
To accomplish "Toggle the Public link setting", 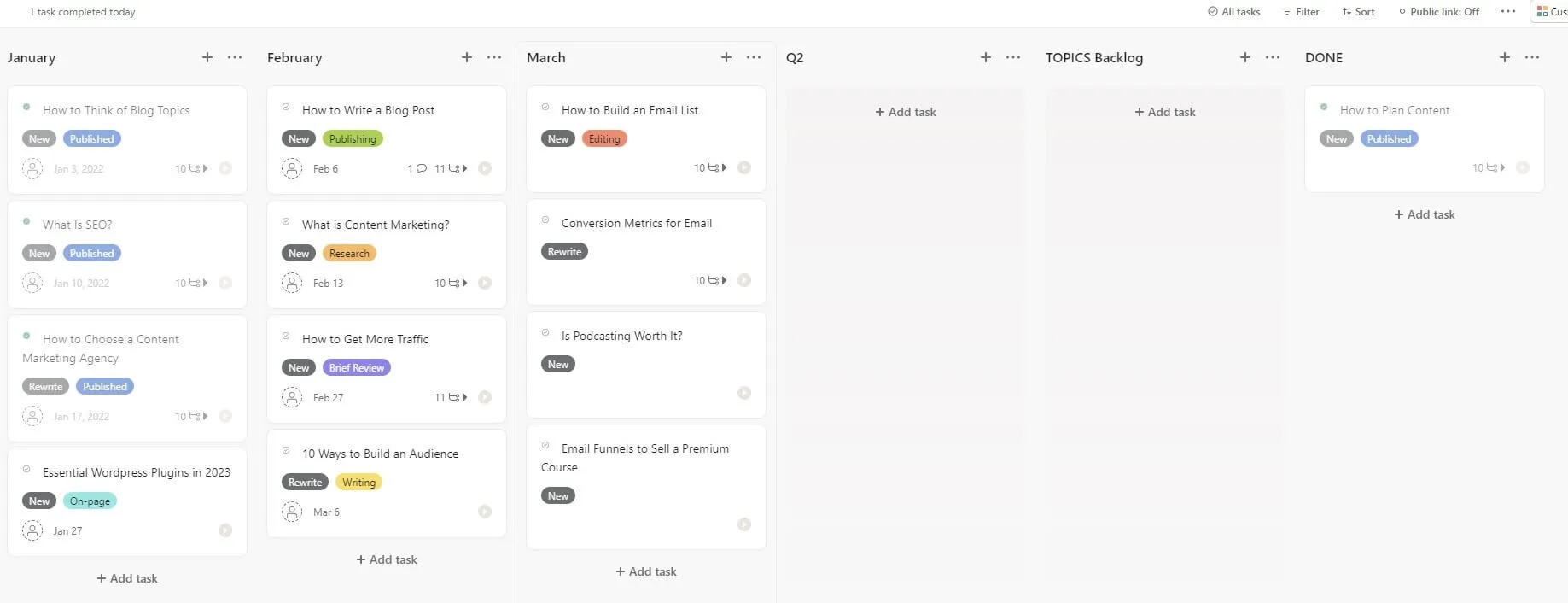I will coord(1438,11).
